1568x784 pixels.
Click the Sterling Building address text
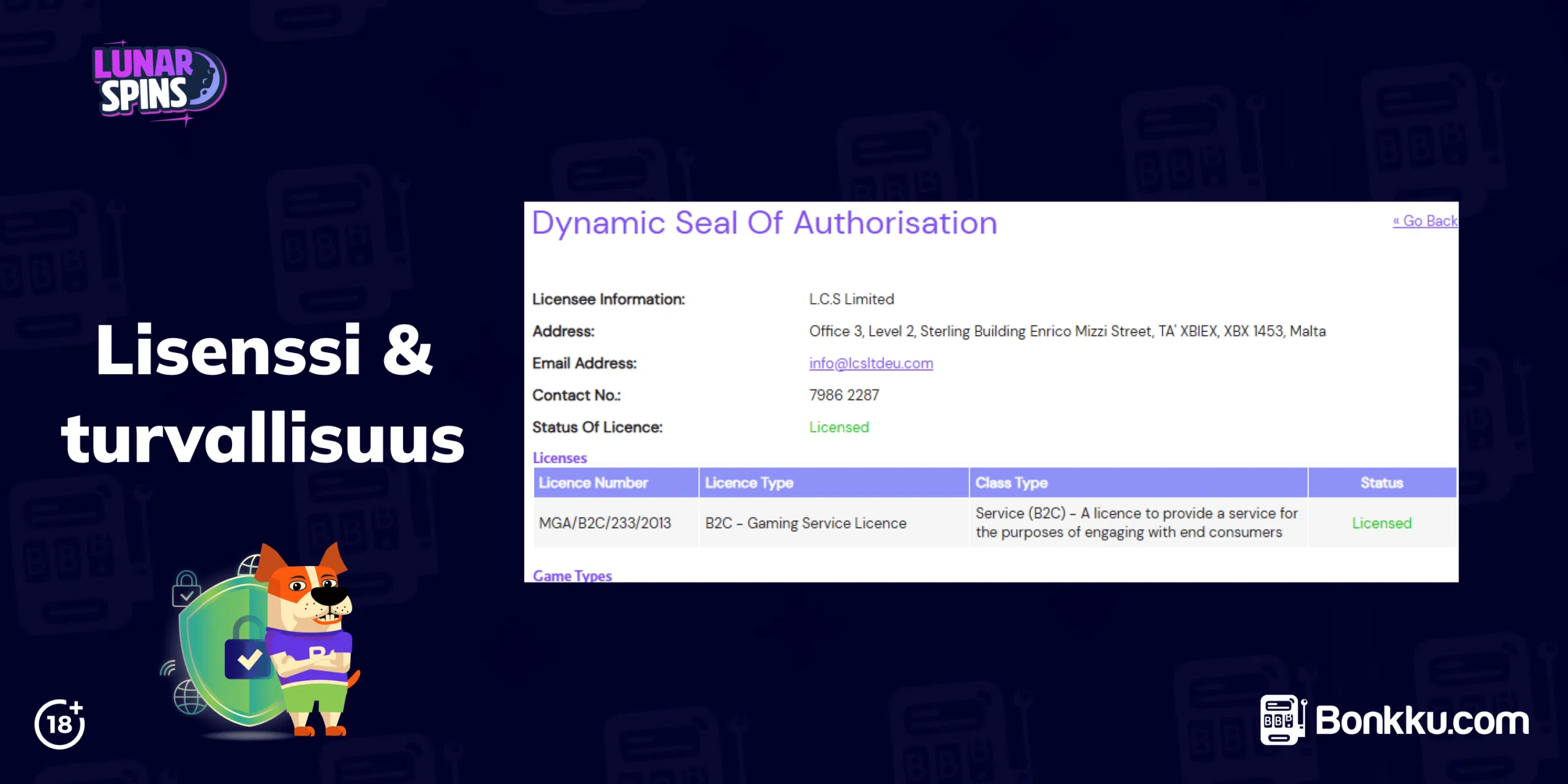1067,331
